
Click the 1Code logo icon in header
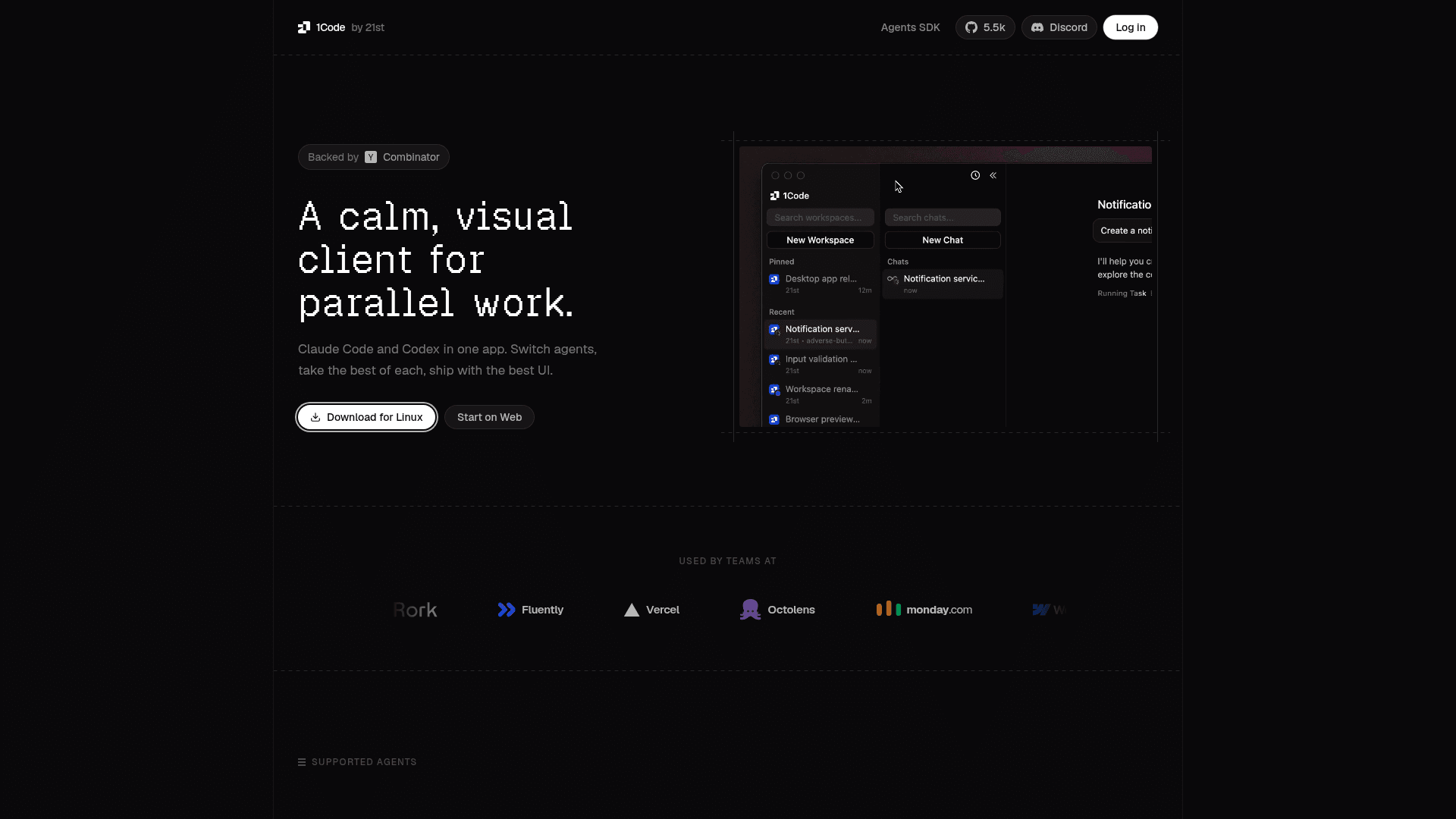[304, 27]
